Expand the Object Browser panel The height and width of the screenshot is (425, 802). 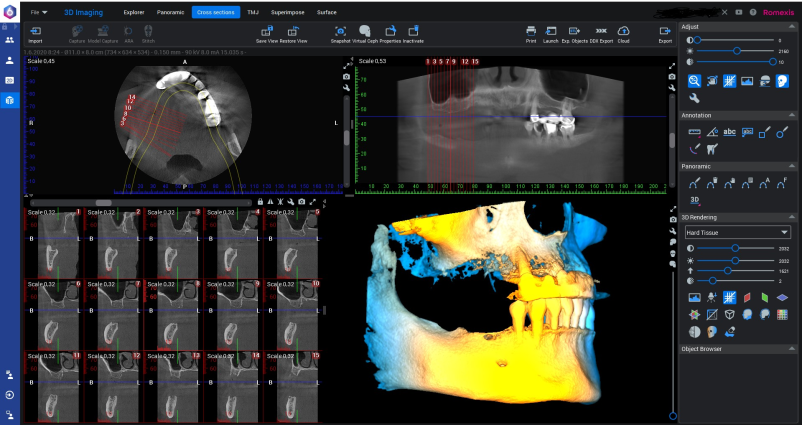pos(792,349)
